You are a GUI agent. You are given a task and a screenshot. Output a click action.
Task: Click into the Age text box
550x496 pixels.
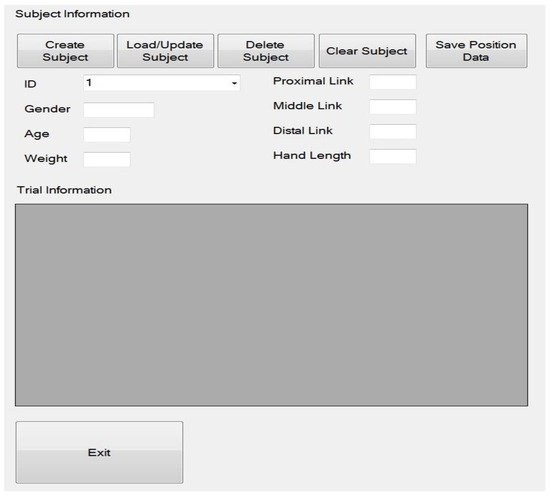pos(107,135)
